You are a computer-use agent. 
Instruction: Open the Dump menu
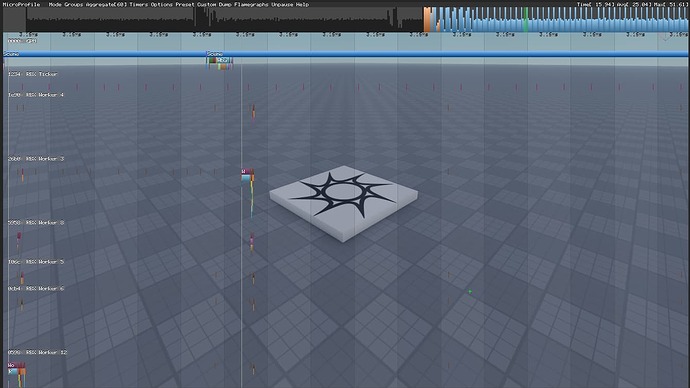pos(225,4)
